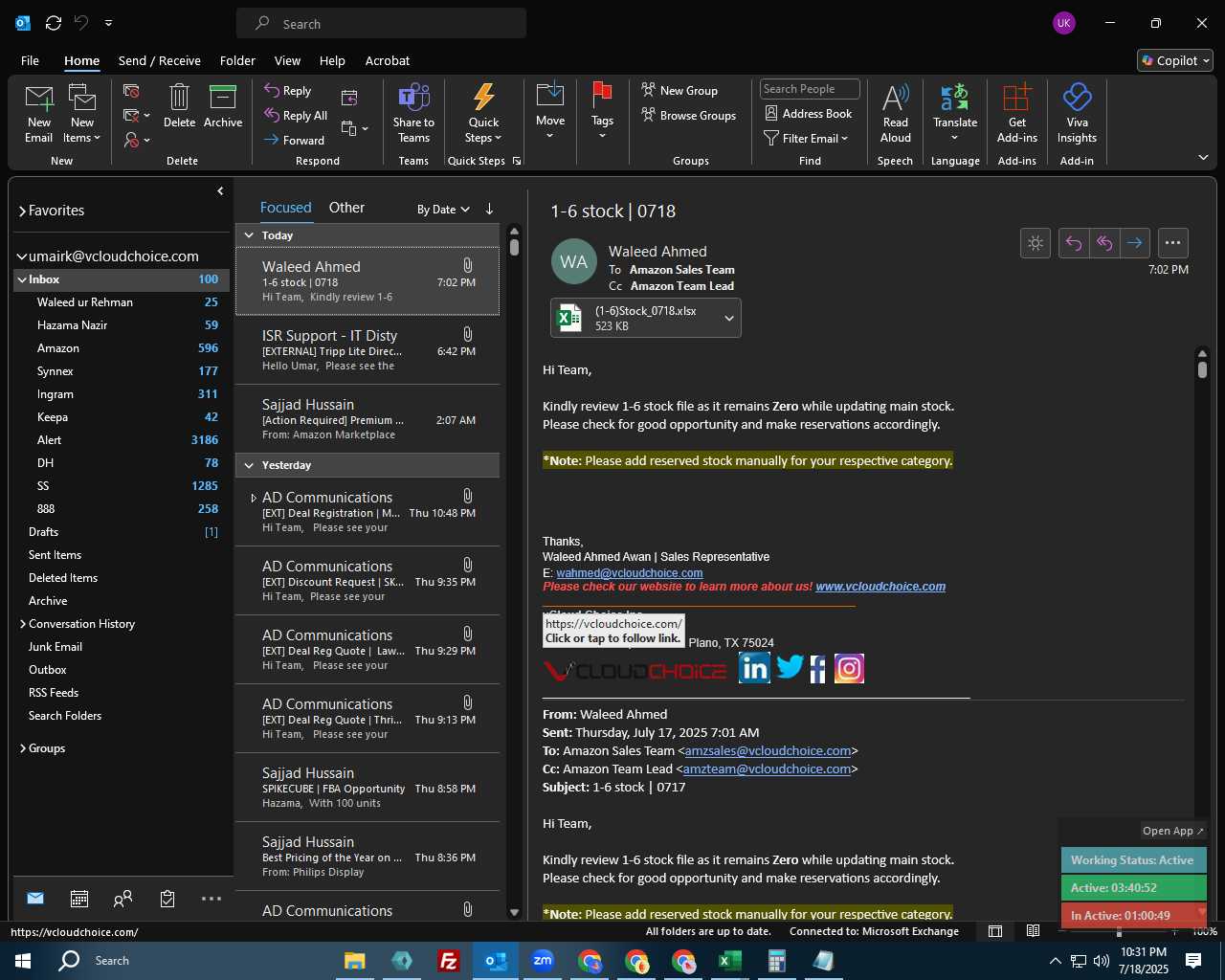Click Reply button in ribbon
The image size is (1225, 980).
pyautogui.click(x=288, y=90)
